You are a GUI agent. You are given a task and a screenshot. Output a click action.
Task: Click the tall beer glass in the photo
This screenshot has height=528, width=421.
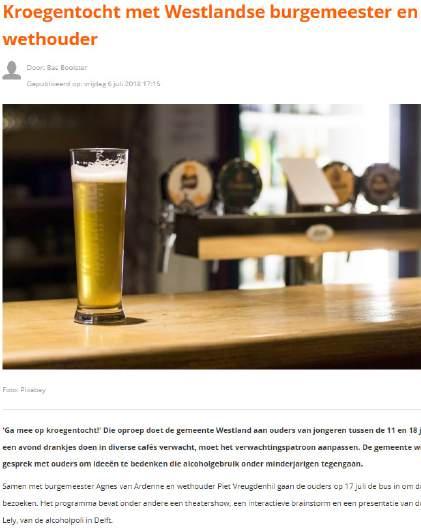point(99,236)
